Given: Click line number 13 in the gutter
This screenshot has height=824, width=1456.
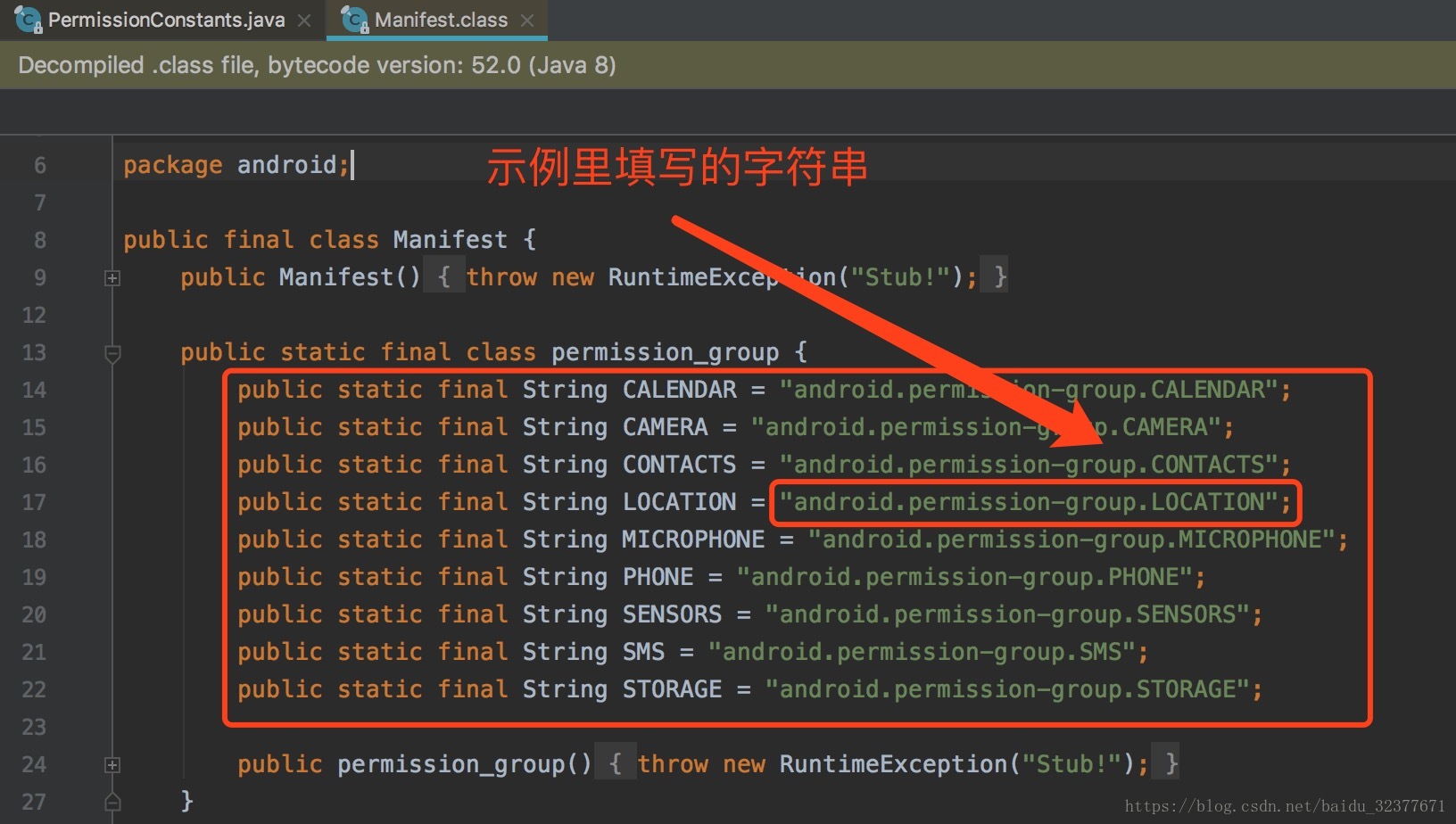Looking at the screenshot, I should pyautogui.click(x=34, y=353).
